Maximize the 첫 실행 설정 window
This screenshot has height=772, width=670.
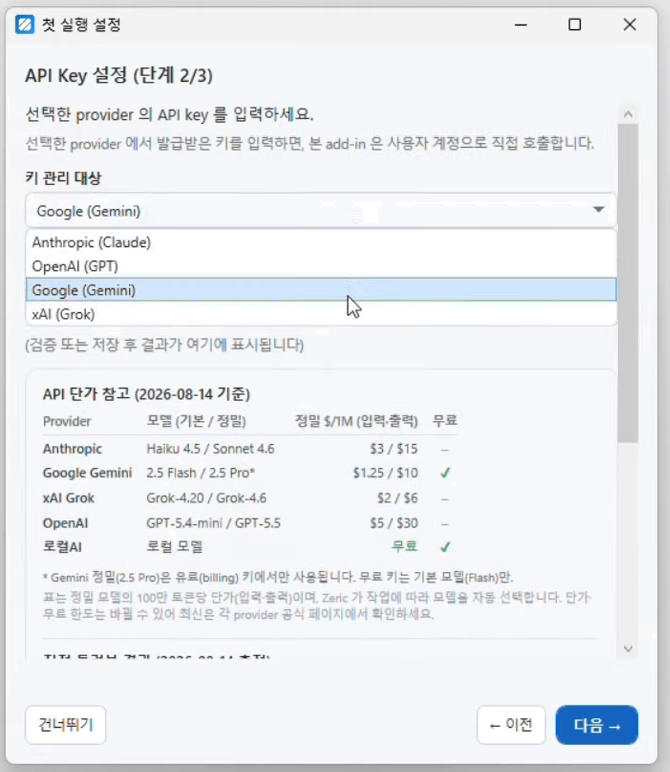(574, 25)
